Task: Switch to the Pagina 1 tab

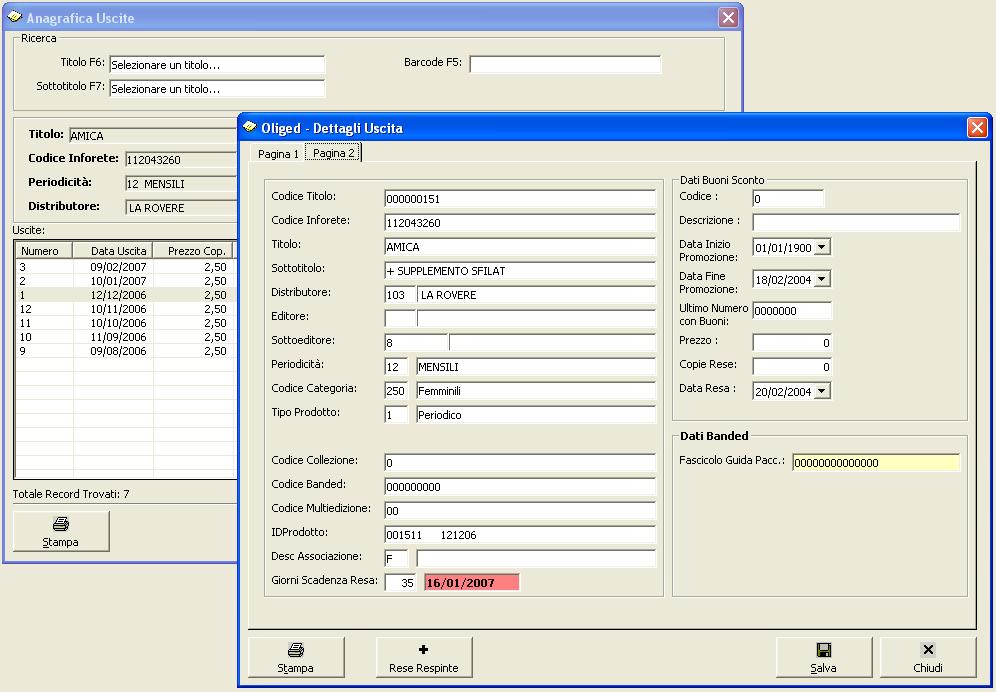Action: pyautogui.click(x=278, y=154)
